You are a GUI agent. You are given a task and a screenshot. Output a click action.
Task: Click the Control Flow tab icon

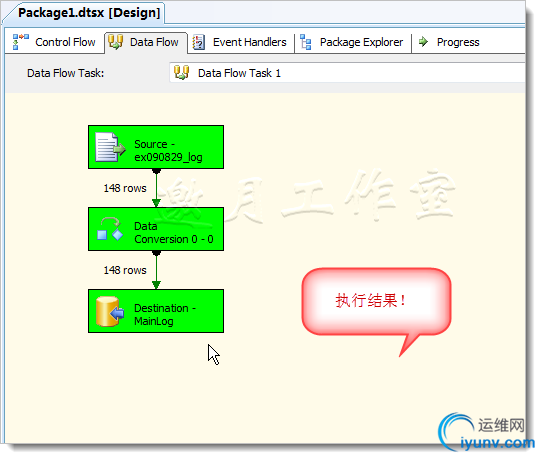point(21,42)
